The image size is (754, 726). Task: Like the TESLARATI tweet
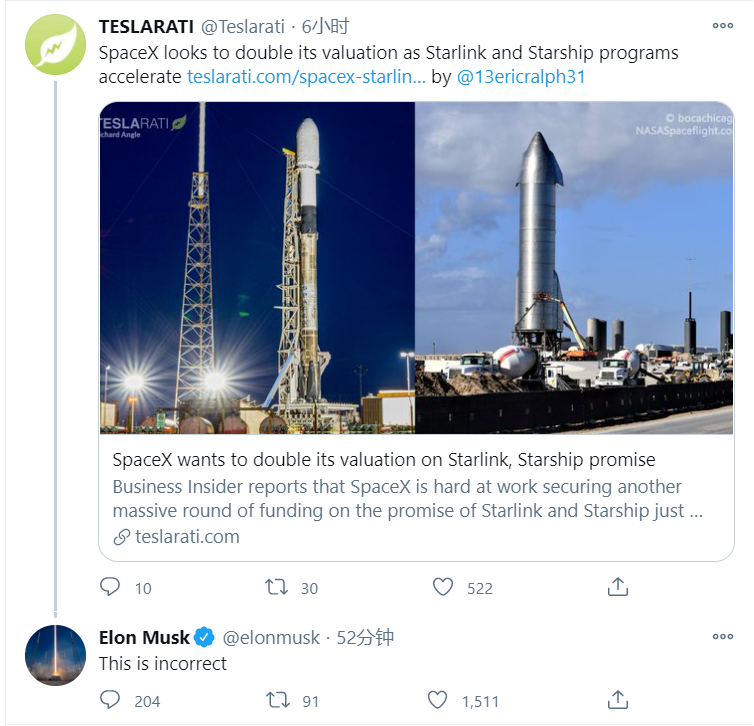[443, 587]
